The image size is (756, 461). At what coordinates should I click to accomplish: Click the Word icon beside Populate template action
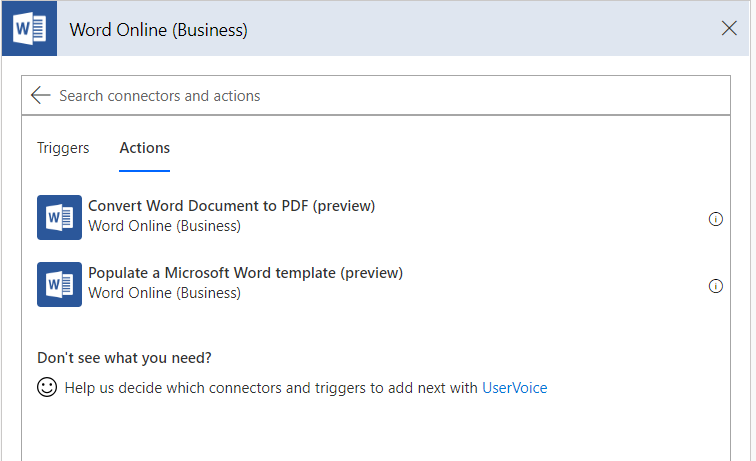click(59, 285)
